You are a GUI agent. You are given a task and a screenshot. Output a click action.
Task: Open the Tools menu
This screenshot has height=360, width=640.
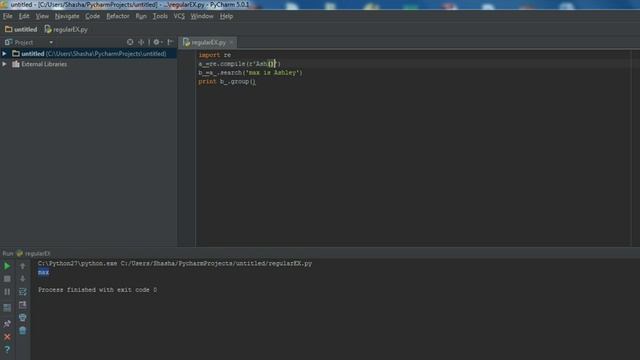pos(160,16)
